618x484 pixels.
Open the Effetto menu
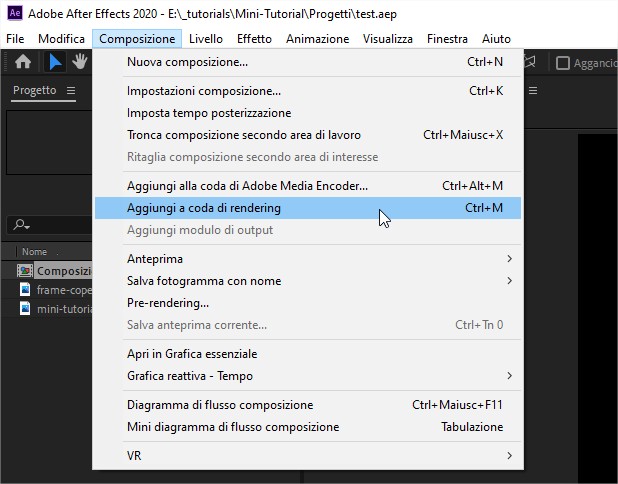[254, 39]
